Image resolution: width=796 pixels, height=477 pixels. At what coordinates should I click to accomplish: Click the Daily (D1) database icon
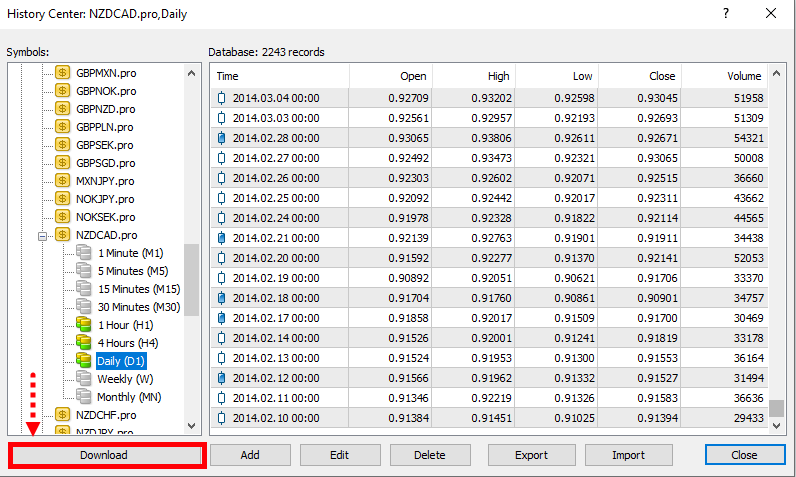click(x=85, y=361)
